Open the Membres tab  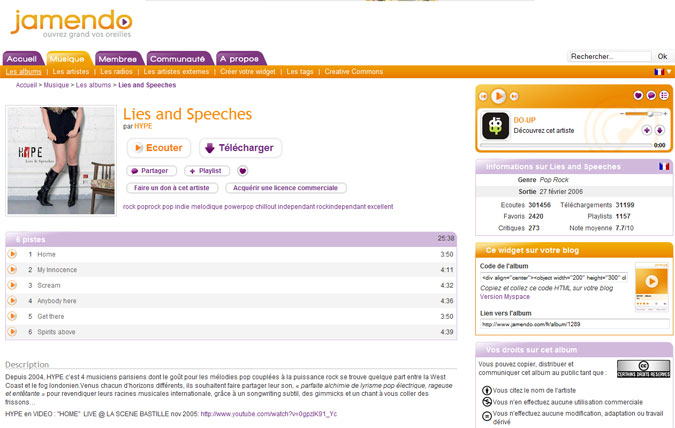[x=118, y=58]
